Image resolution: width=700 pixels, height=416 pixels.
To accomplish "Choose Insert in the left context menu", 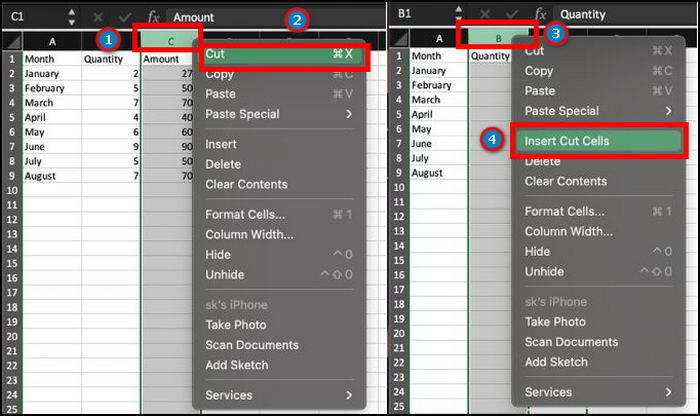I will point(279,144).
